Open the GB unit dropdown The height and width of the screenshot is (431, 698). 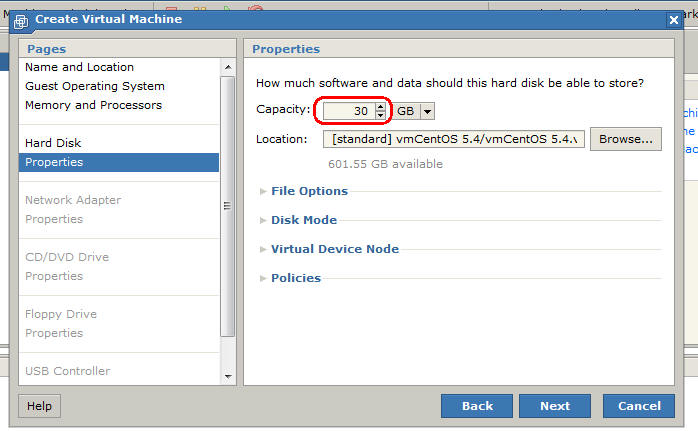click(427, 111)
